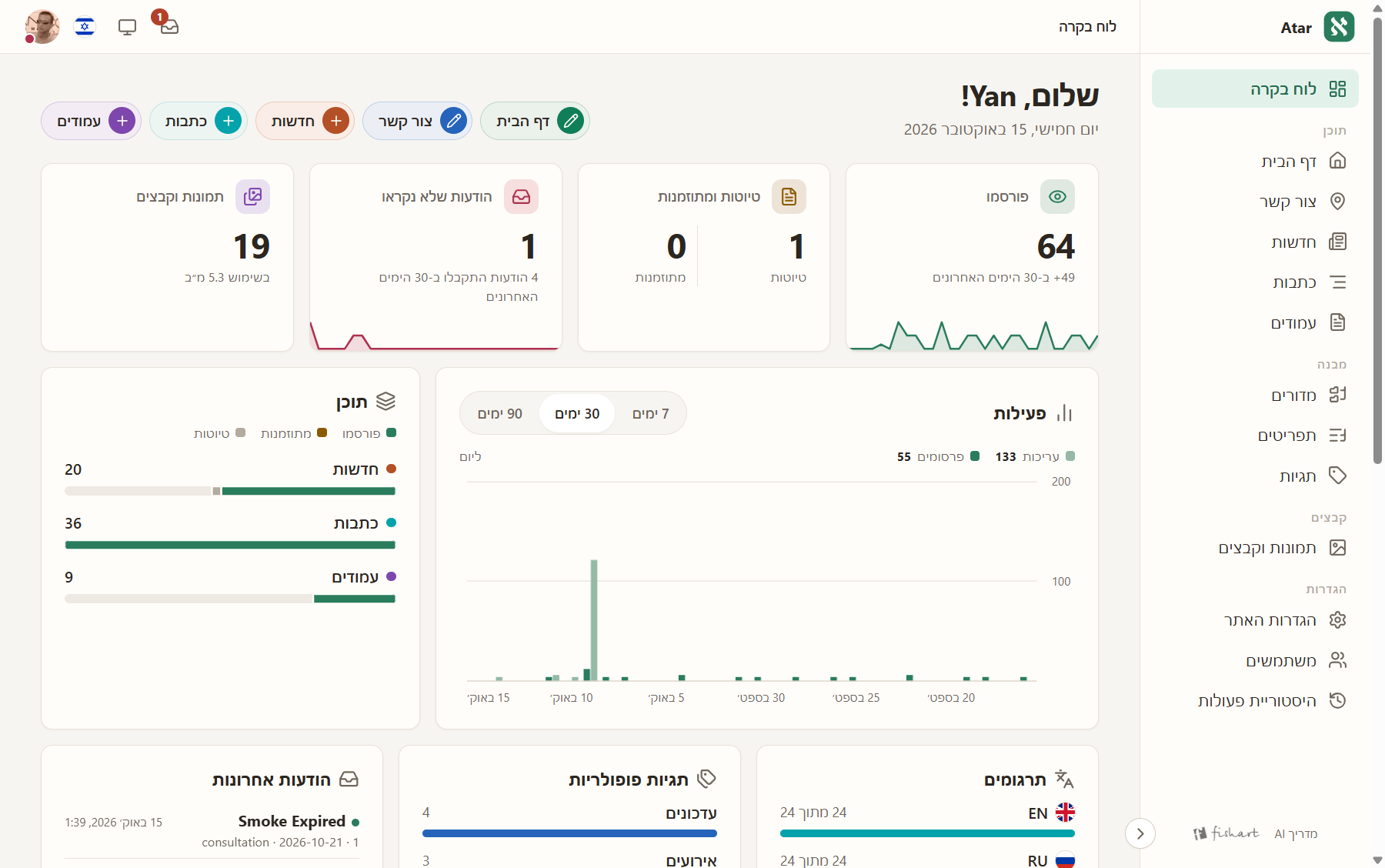Open תגיות in the sidebar
This screenshot has width=1385, height=868.
point(1255,476)
